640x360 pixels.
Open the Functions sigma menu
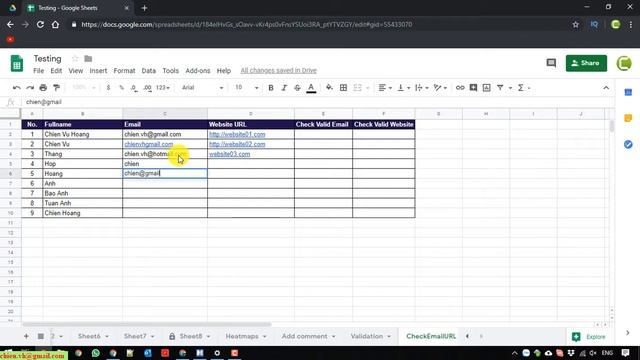[524, 88]
